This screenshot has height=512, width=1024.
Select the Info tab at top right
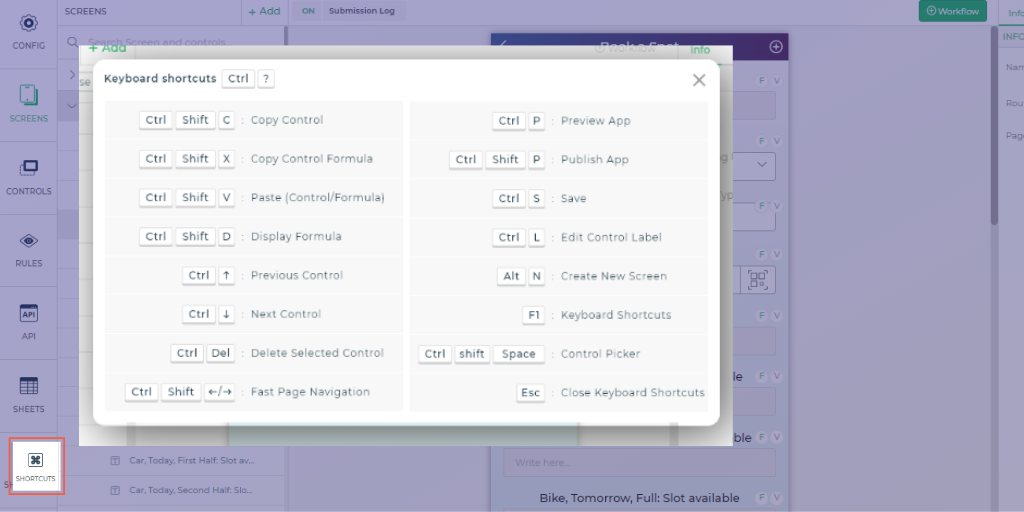click(1011, 12)
